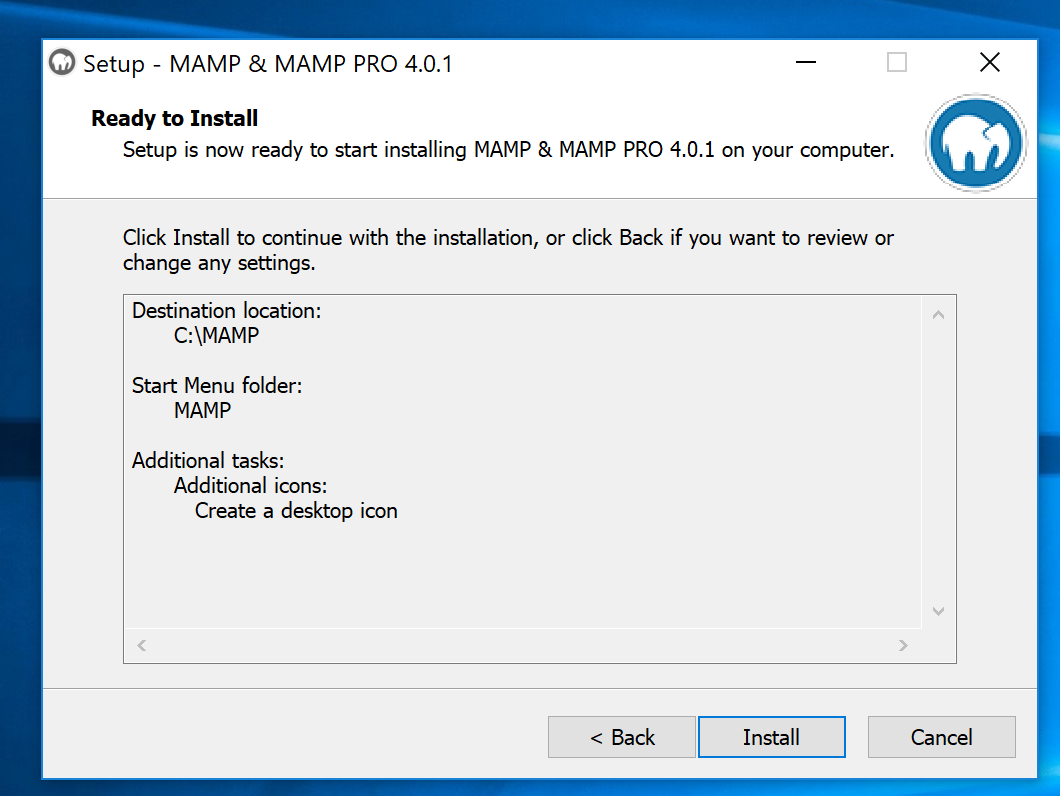Click the "Additional icons:" line
Screen dimensions: 1060x796
pos(250,486)
